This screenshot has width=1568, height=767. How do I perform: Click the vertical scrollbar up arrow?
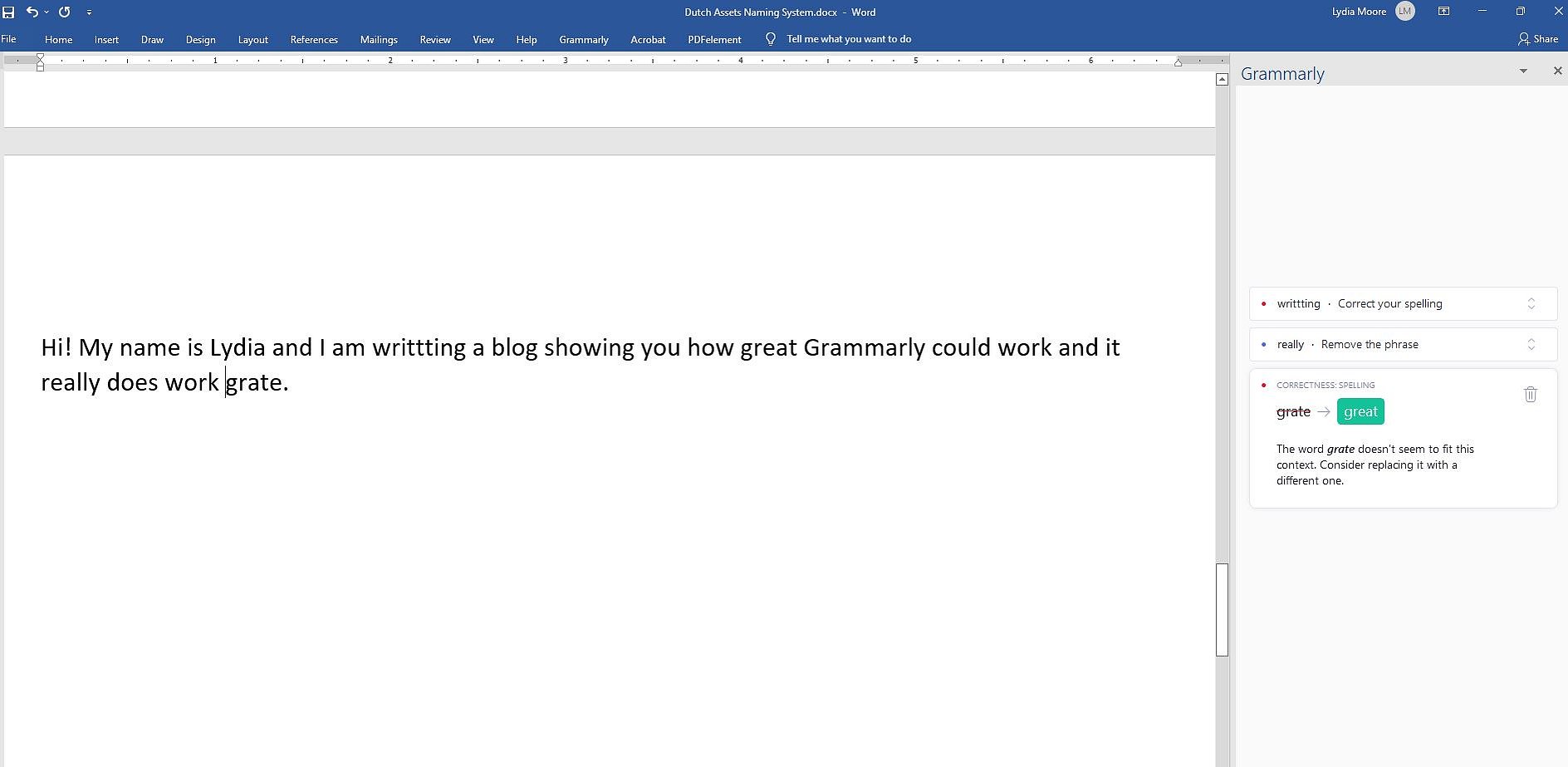tap(1222, 80)
